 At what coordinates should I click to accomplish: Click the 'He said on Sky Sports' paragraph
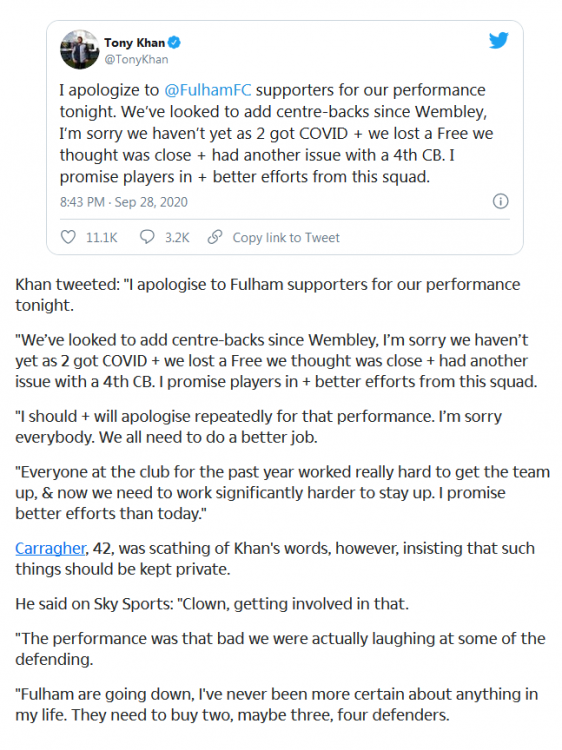point(212,604)
